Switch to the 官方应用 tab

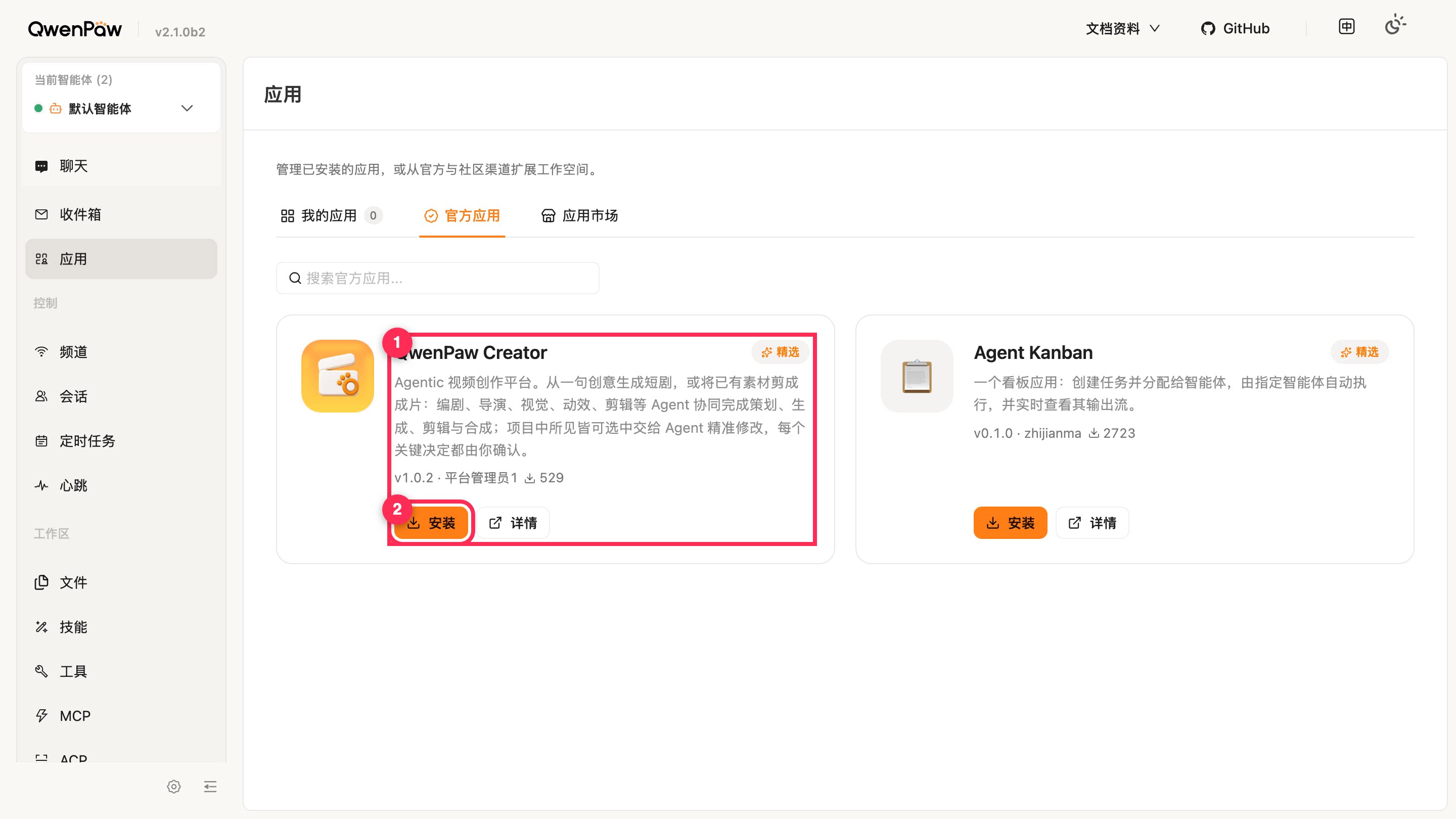click(462, 215)
